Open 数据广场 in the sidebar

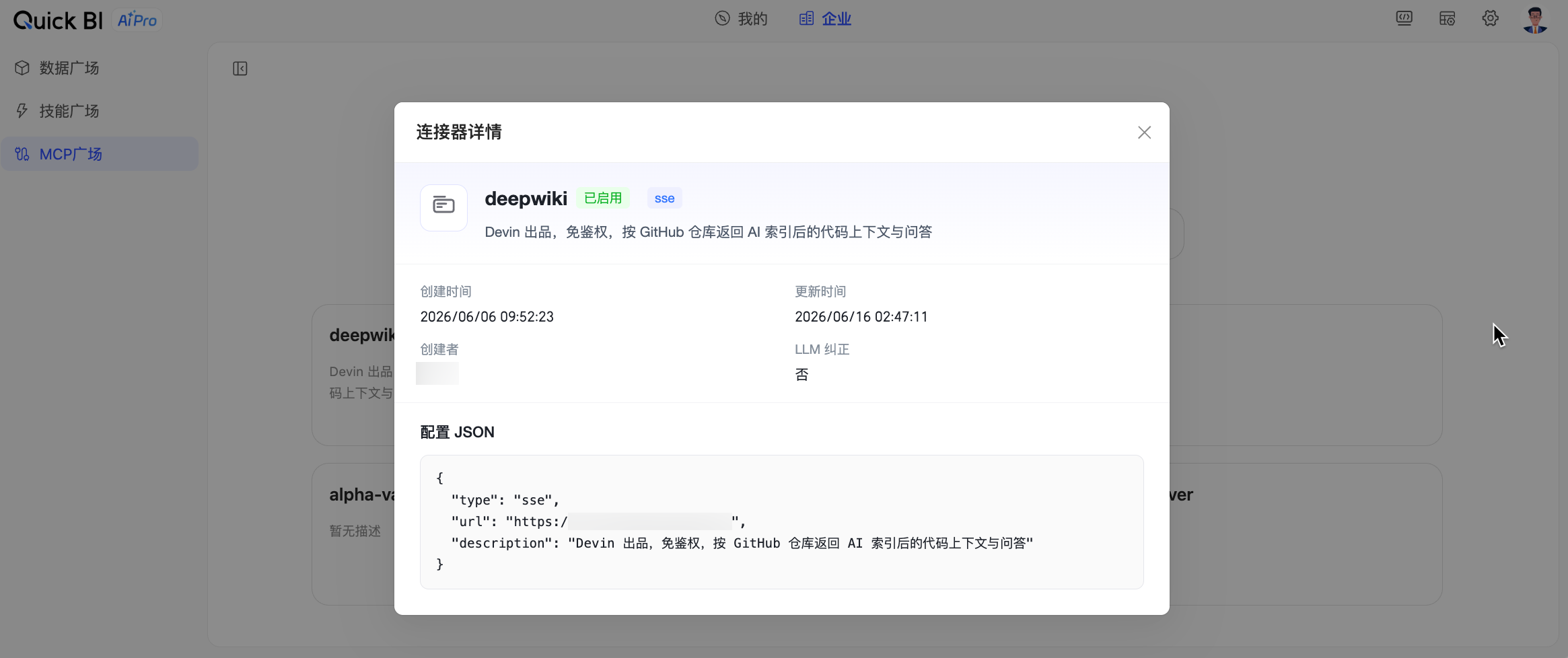pos(100,68)
